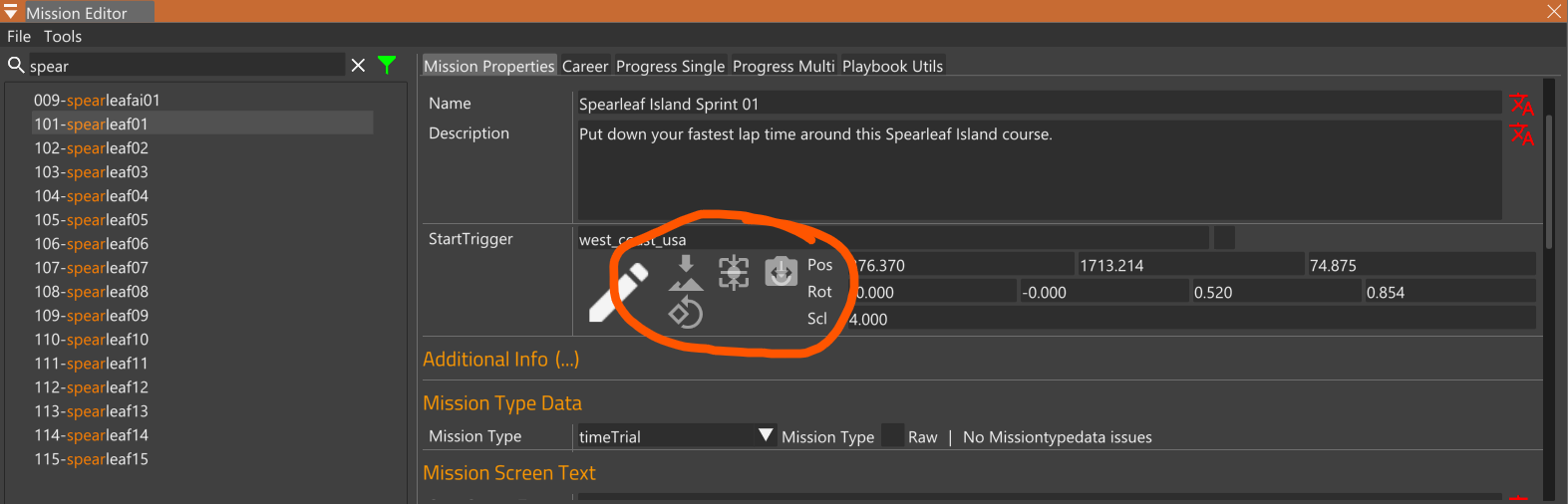Collapse the Mission Editor window triangle
Image resolution: width=1568 pixels, height=504 pixels.
[x=11, y=12]
